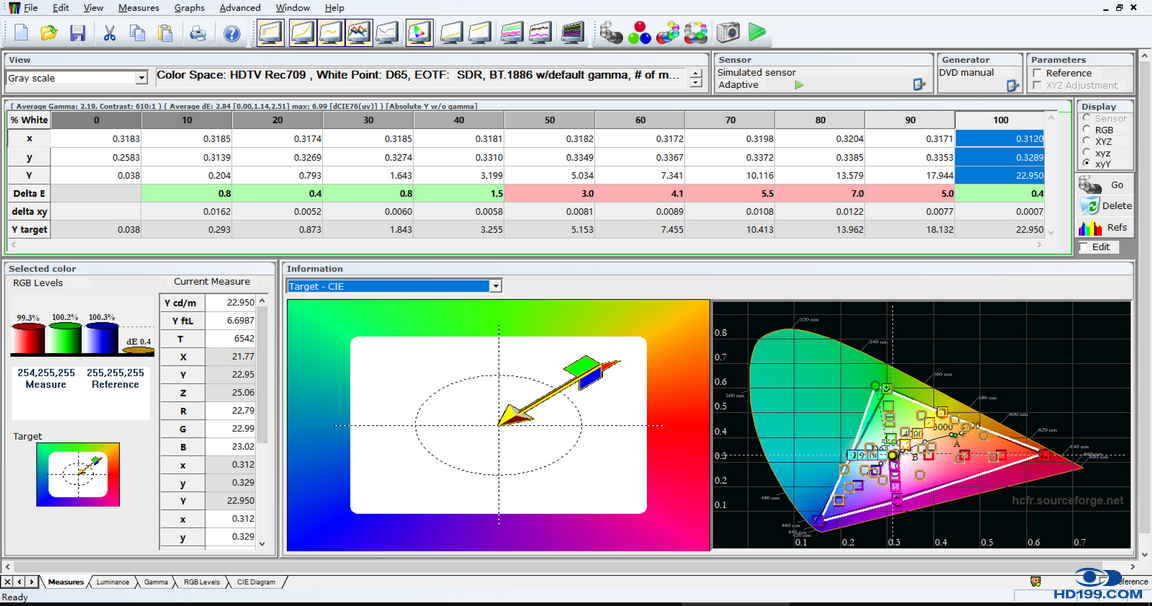Create a new document with the toolbar icon
Viewport: 1152px width, 606px height.
(21, 32)
